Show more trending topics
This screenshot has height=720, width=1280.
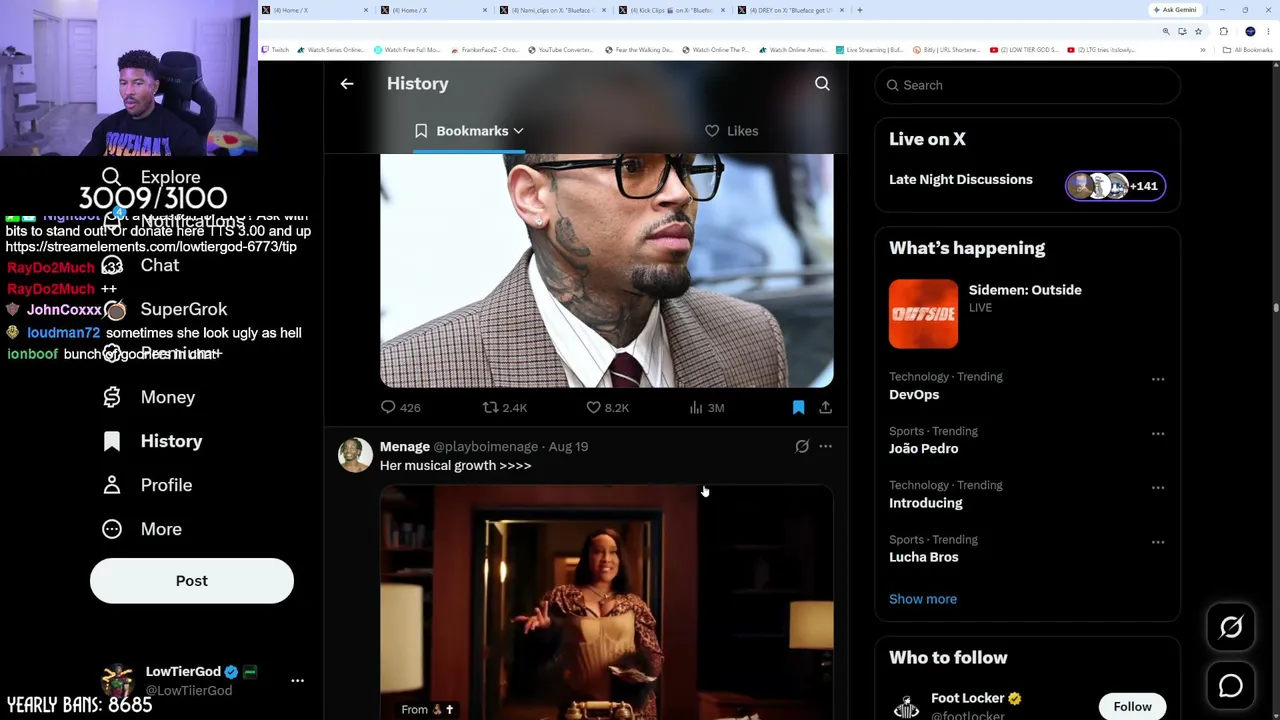click(923, 599)
